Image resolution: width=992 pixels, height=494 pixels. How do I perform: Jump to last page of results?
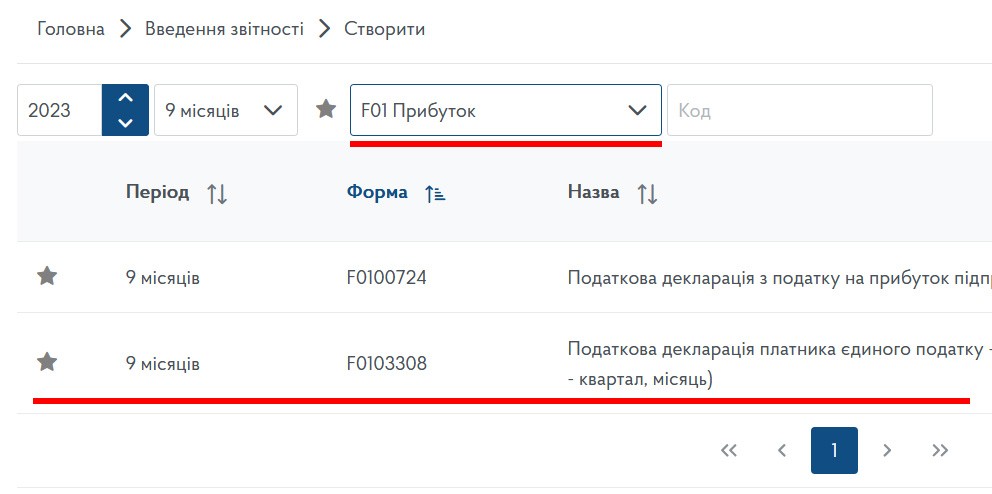940,451
